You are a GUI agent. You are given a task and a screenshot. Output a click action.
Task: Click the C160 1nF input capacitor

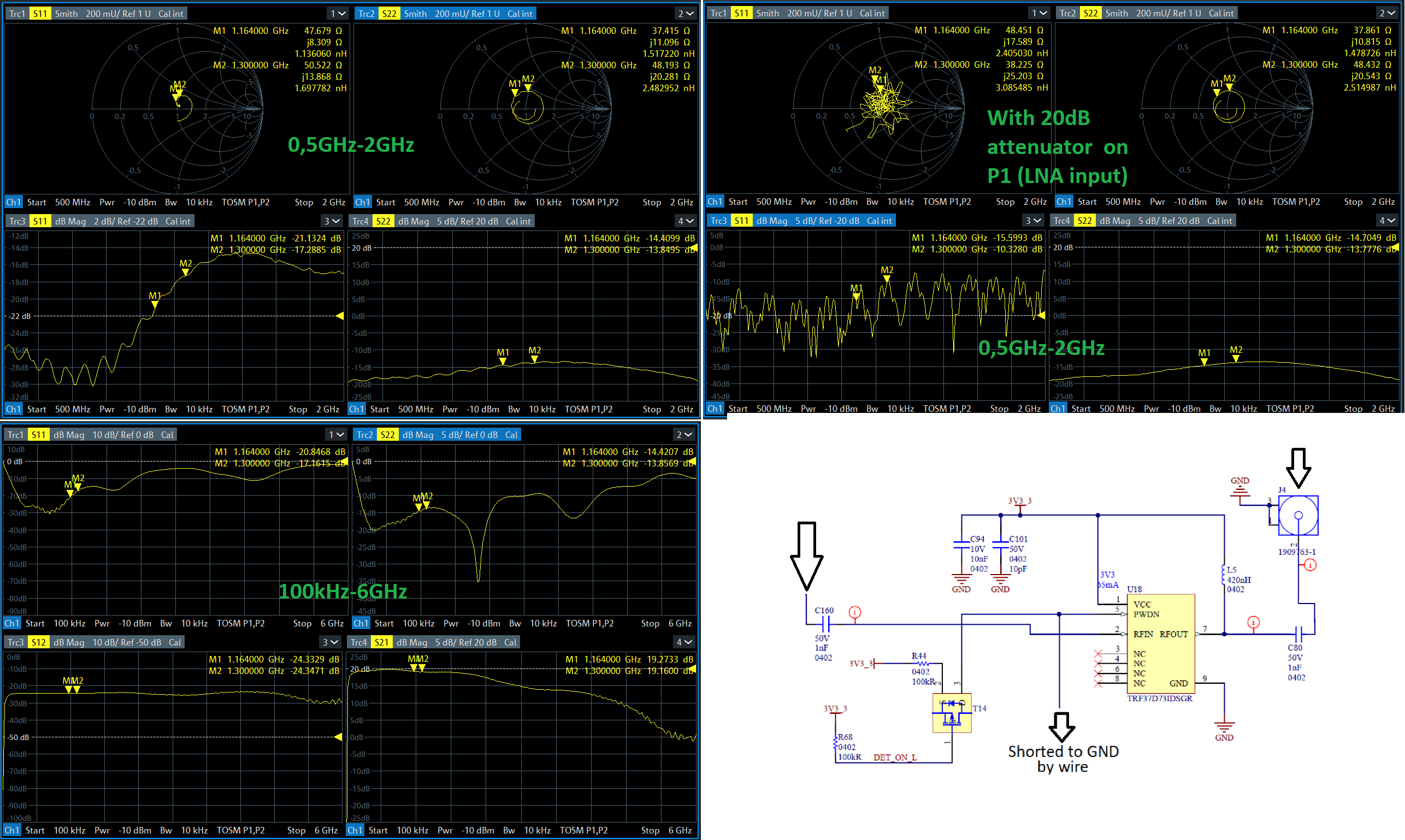pos(826,624)
